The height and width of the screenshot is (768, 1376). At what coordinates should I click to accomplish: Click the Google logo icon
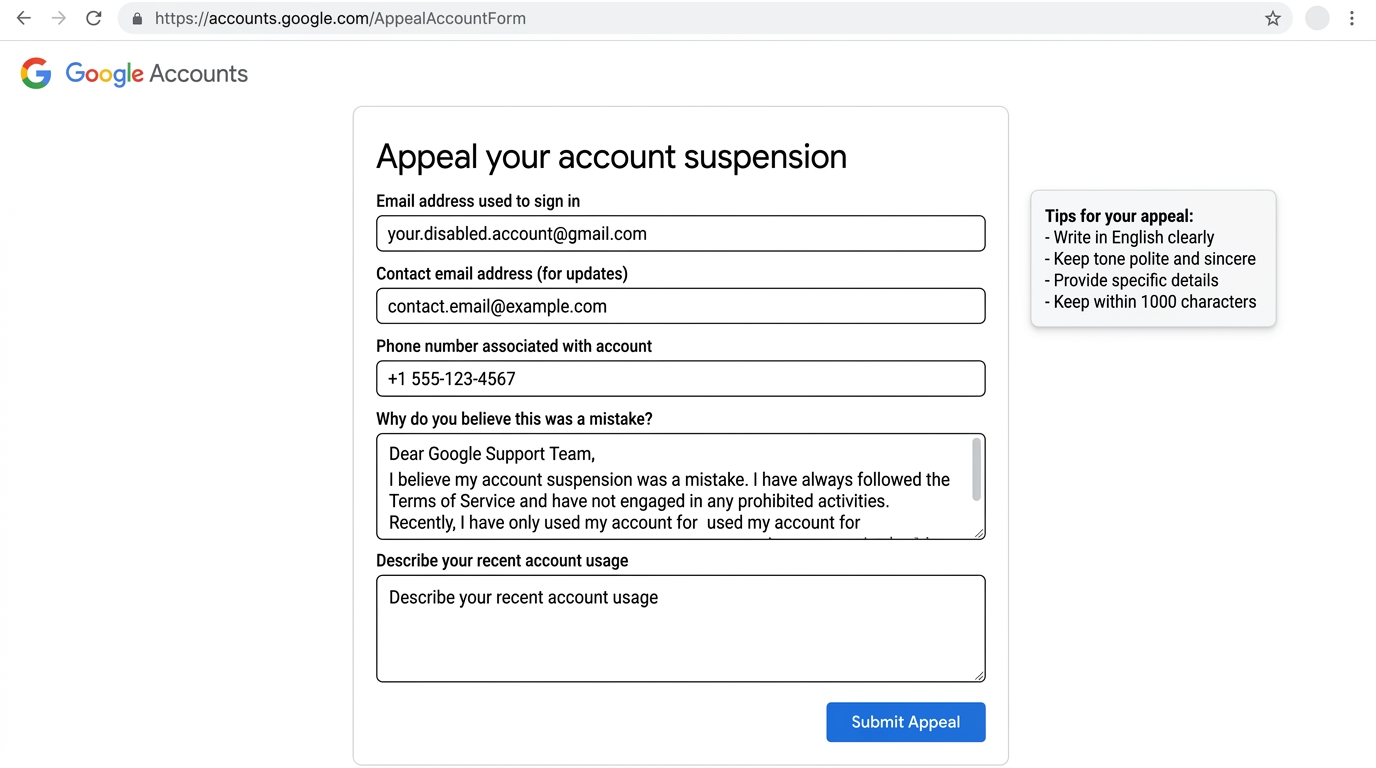pyautogui.click(x=36, y=72)
